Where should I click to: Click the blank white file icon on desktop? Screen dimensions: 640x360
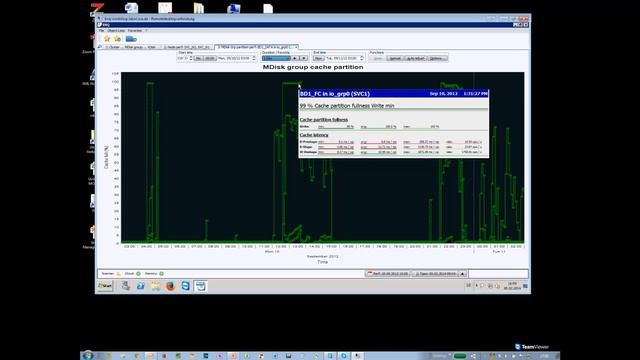tap(268, 8)
